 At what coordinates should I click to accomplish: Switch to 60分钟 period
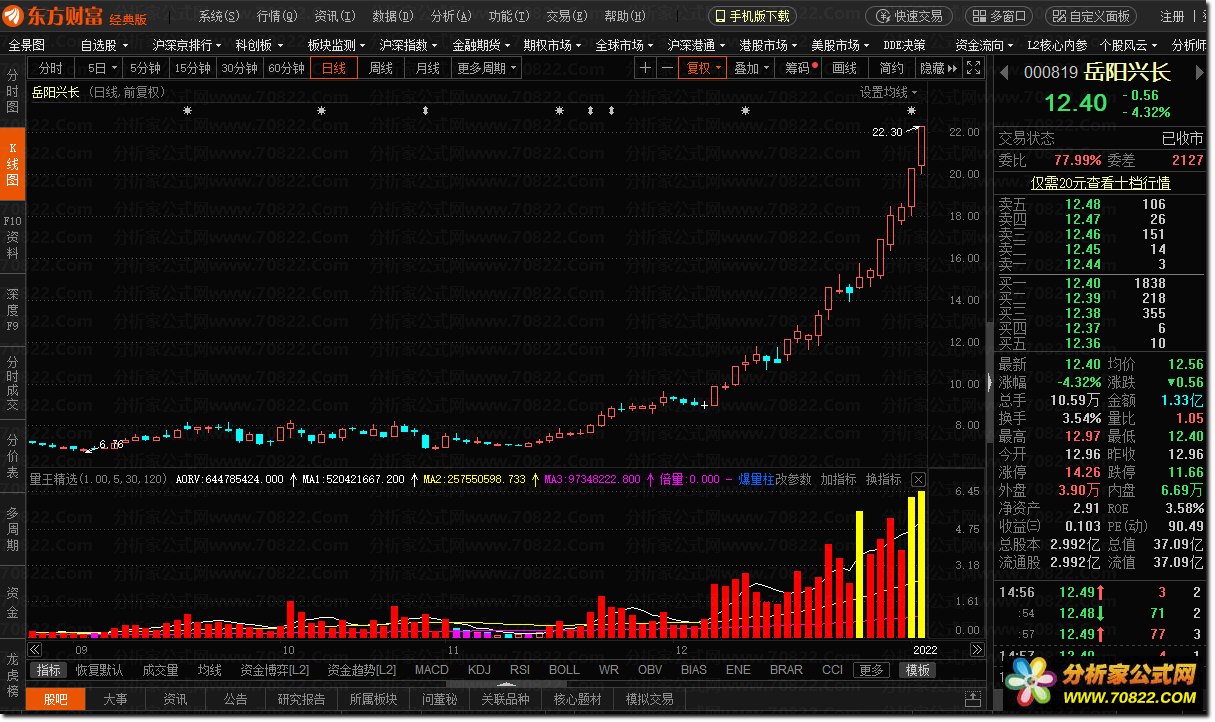point(286,68)
